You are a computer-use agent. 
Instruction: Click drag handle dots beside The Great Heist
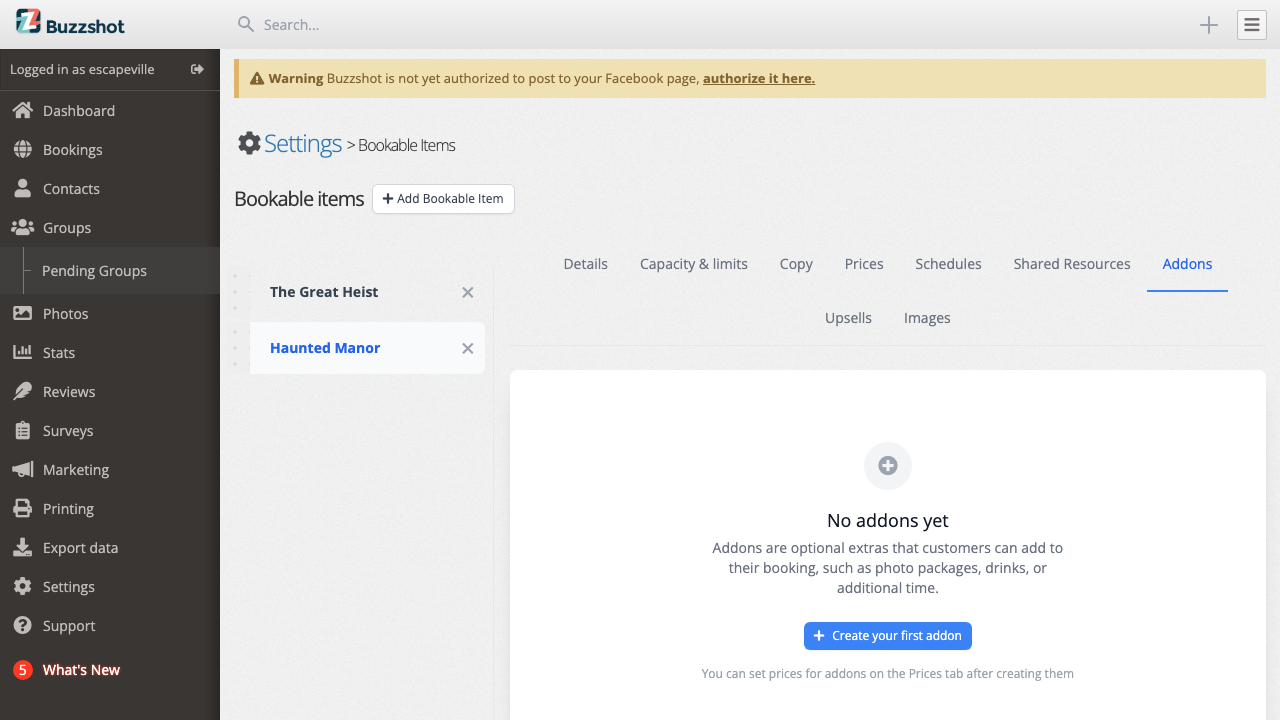(x=235, y=292)
